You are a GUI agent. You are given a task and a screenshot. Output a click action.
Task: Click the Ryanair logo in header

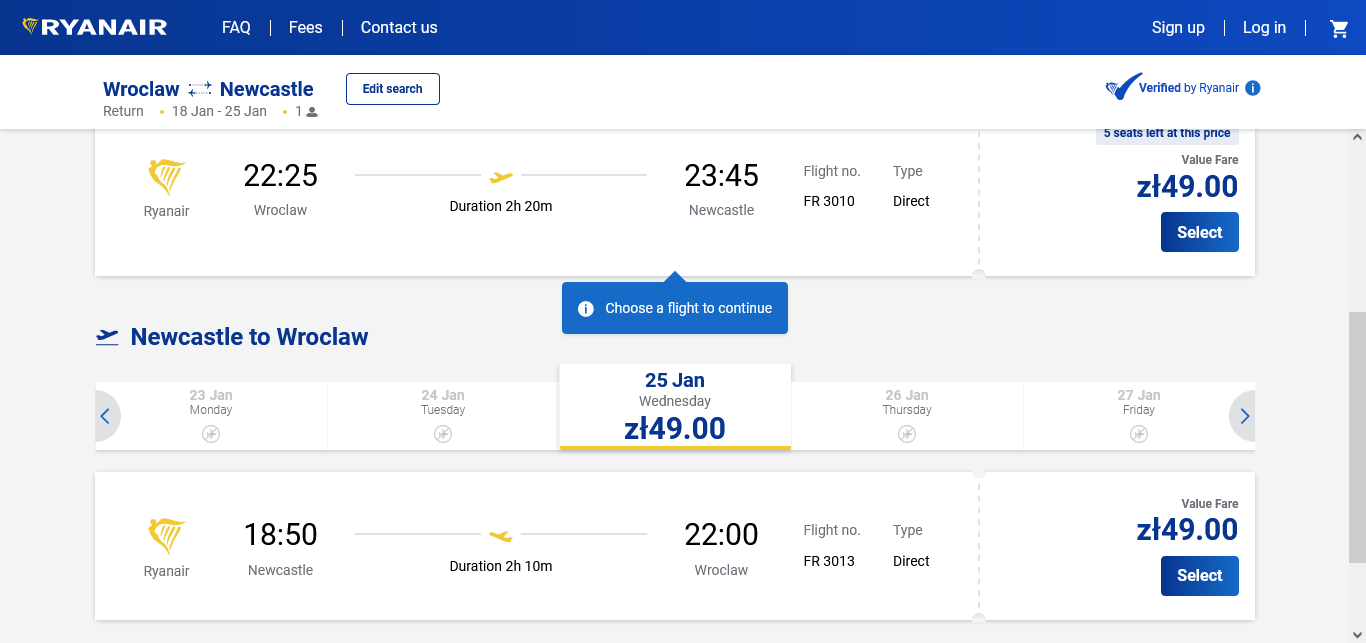pos(95,27)
